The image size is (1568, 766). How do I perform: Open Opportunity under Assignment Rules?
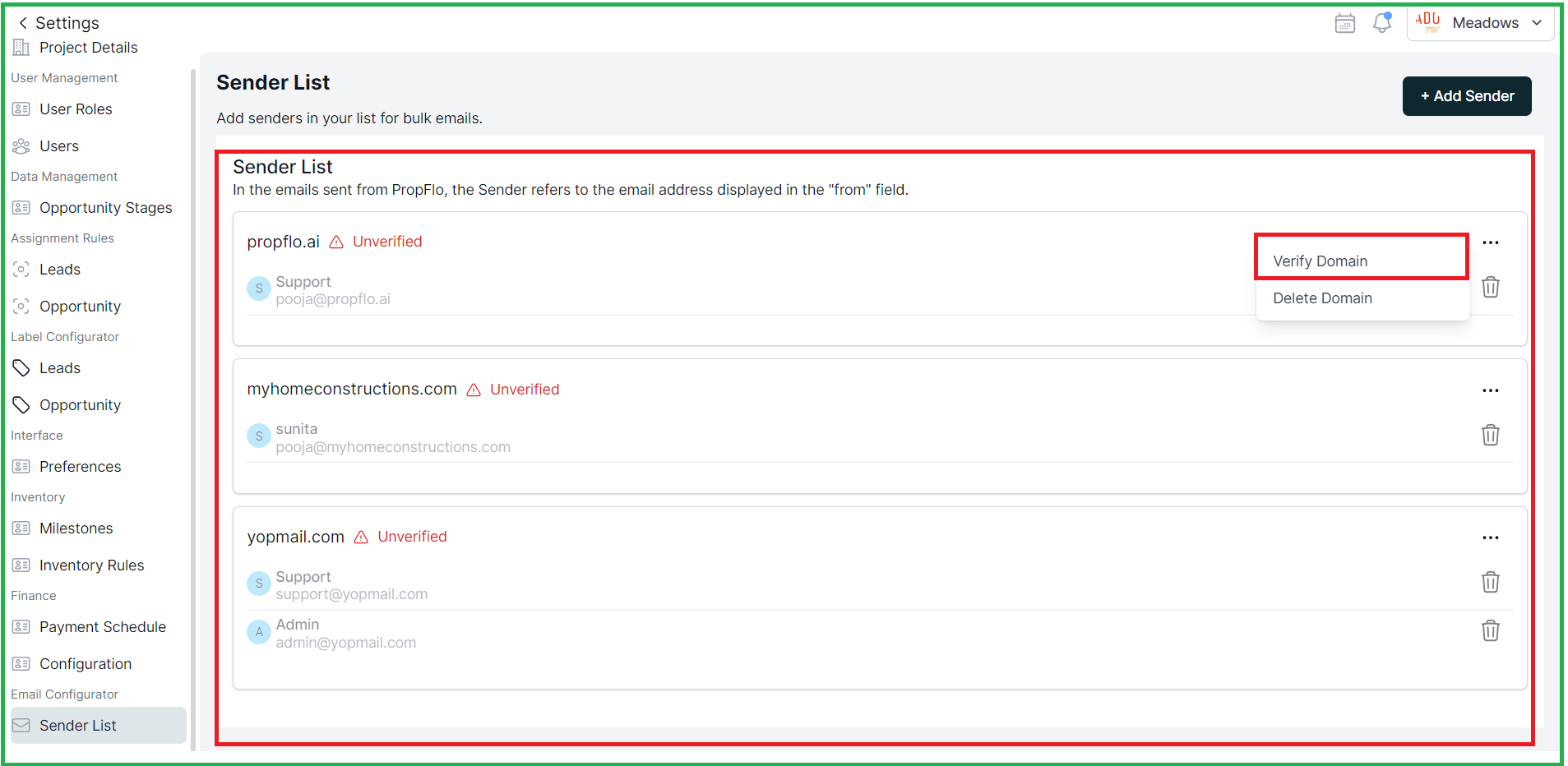tap(80, 307)
